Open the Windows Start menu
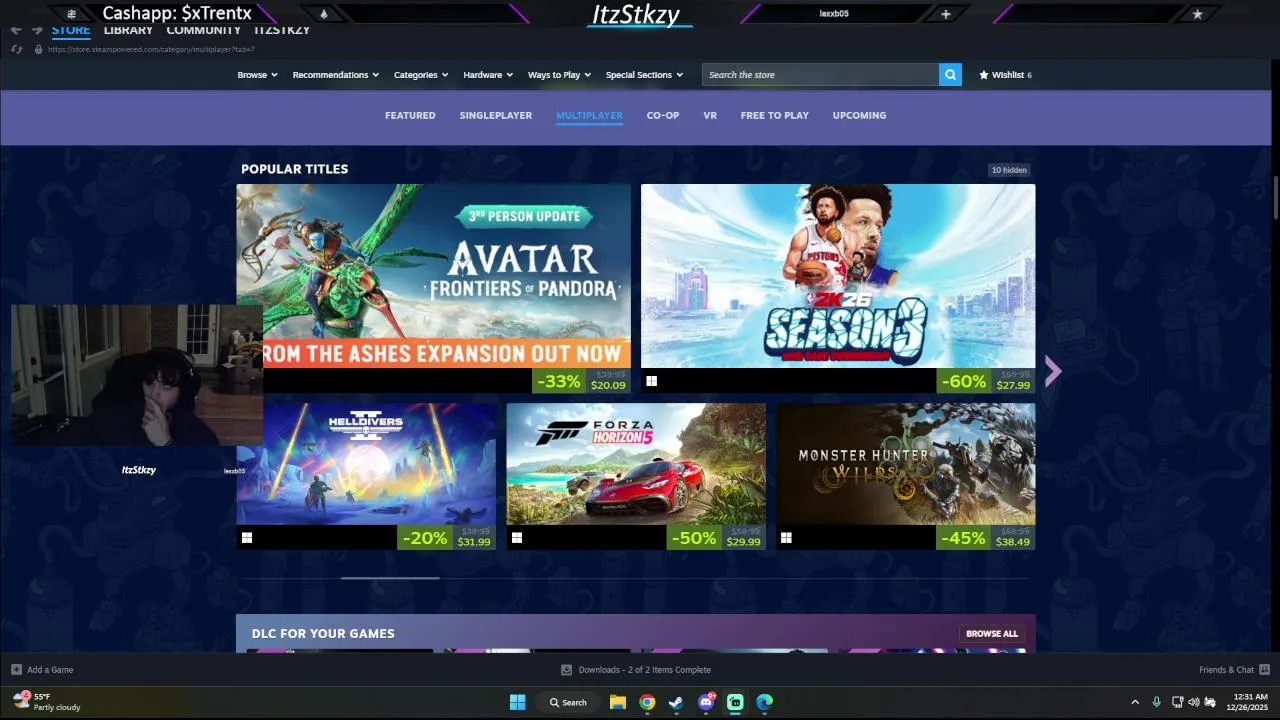The height and width of the screenshot is (720, 1280). click(x=518, y=702)
